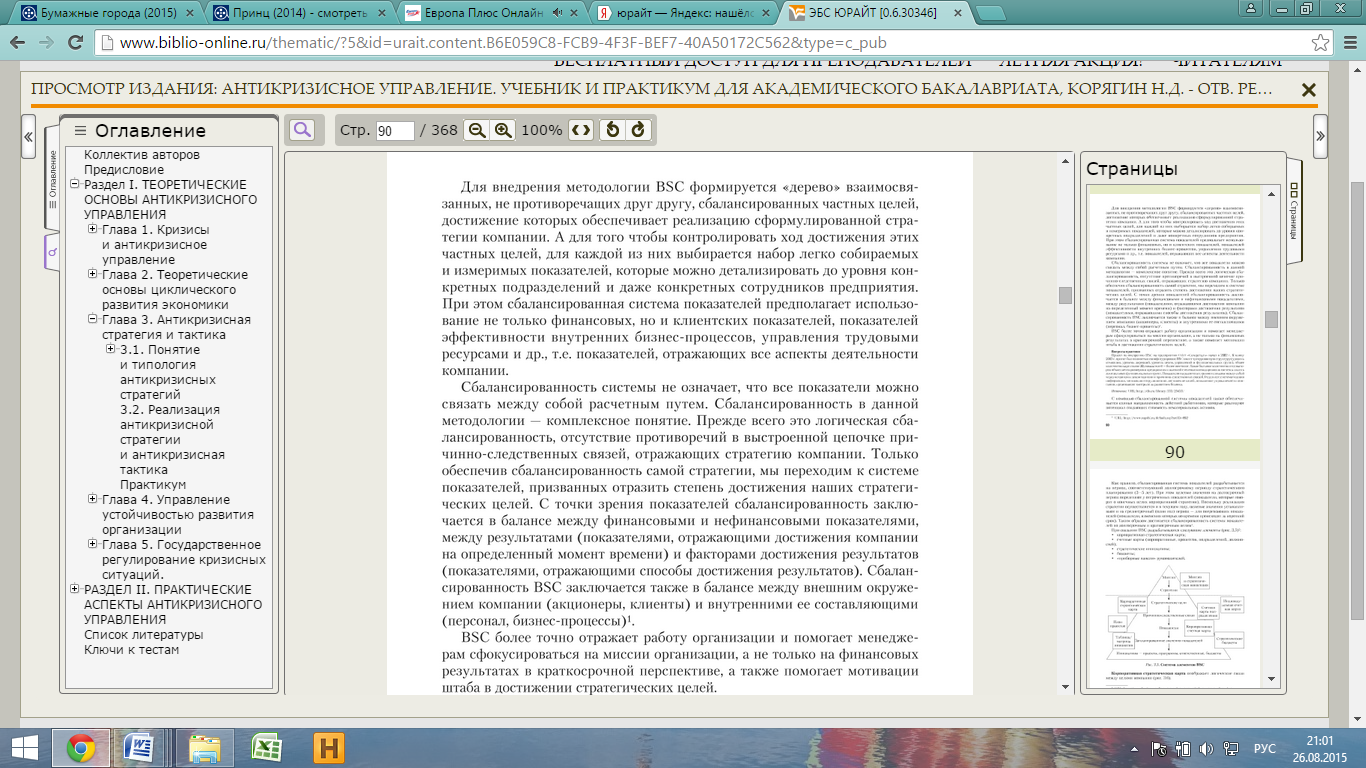1366x768 pixels.
Task: Collapse the left panel with the double chevron
Action: click(x=28, y=136)
